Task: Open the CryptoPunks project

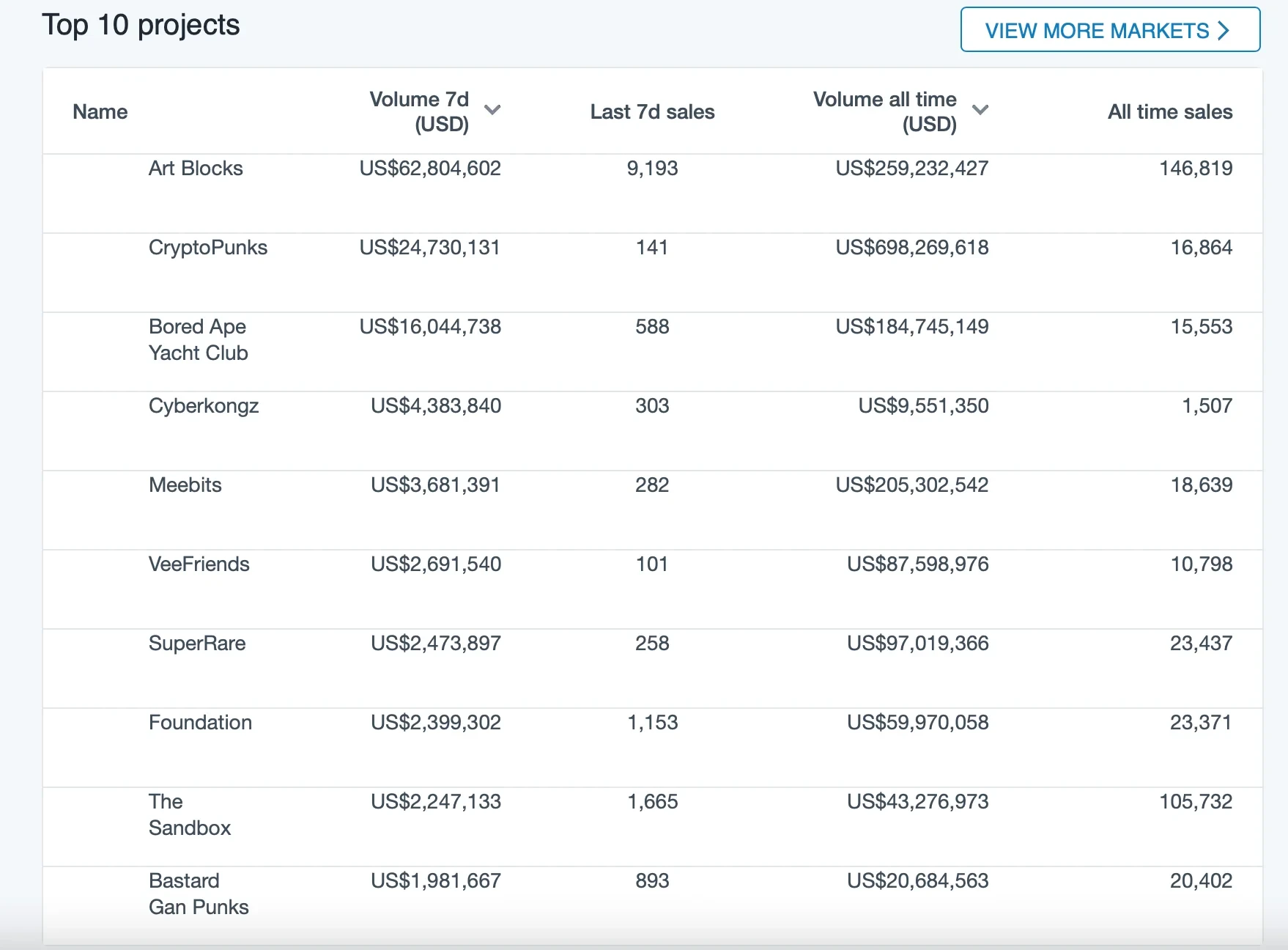Action: click(x=208, y=248)
